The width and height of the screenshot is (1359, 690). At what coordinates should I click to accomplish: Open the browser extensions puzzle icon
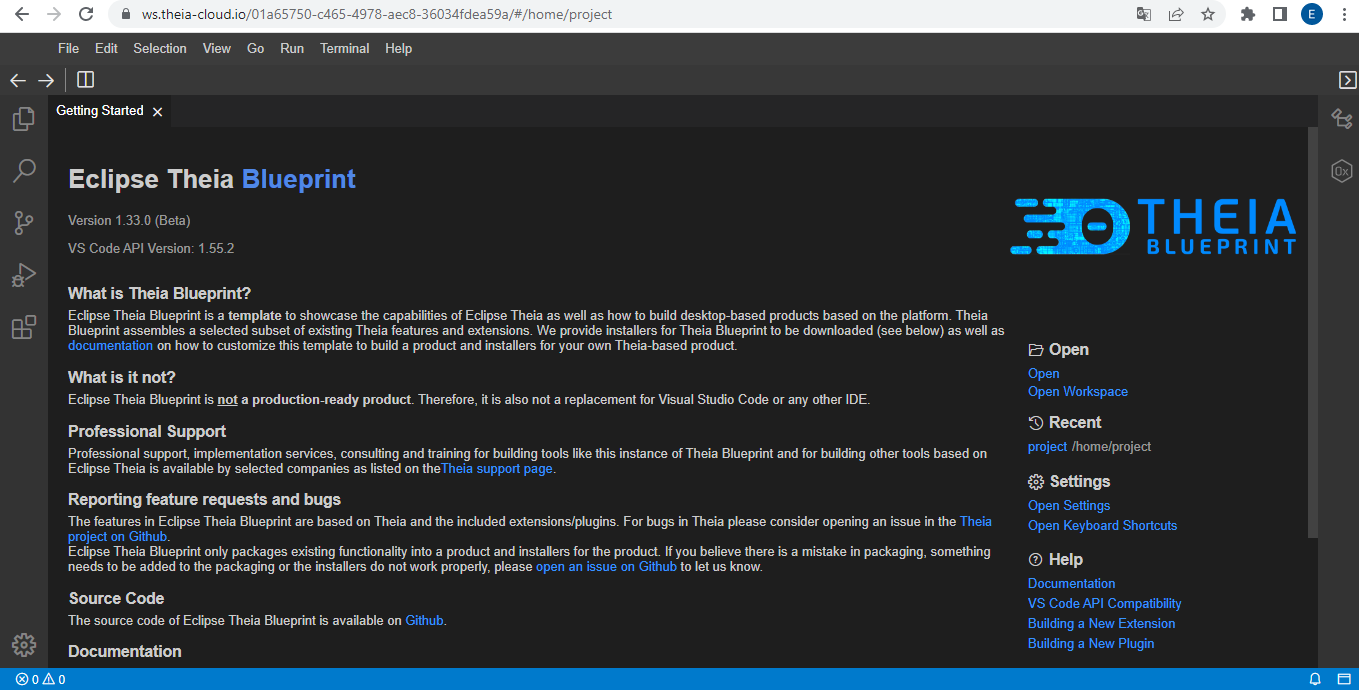pyautogui.click(x=1248, y=14)
